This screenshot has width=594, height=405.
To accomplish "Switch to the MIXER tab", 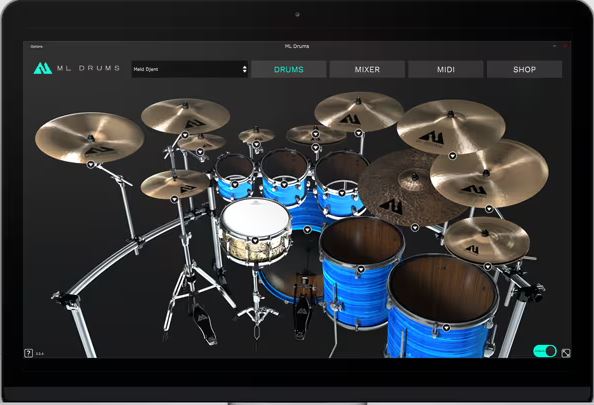I will click(367, 69).
